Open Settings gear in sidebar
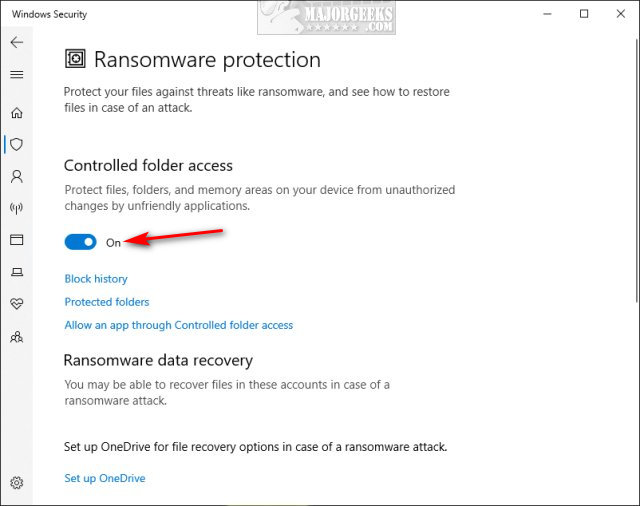The width and height of the screenshot is (640, 506). tap(16, 483)
